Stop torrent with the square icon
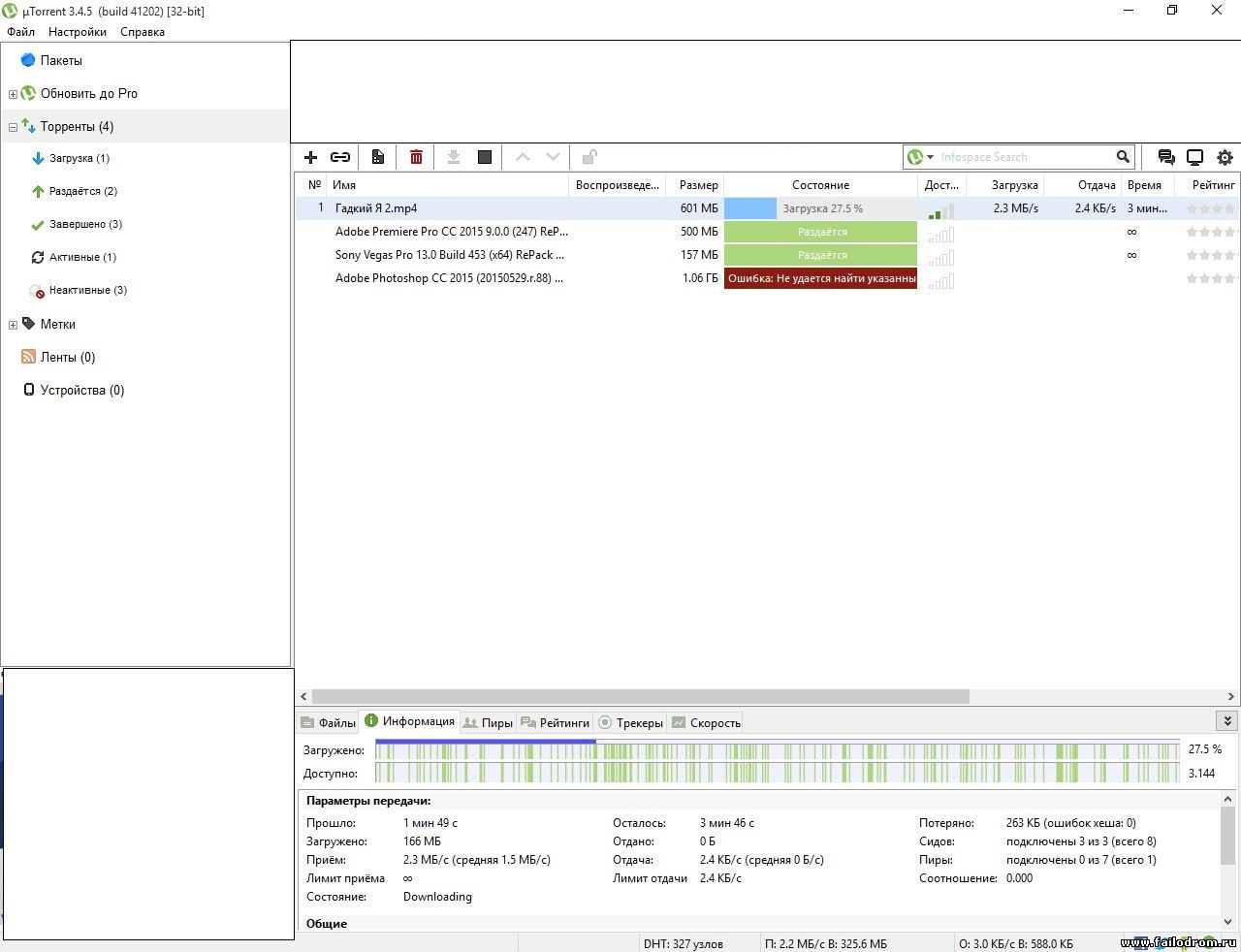The width and height of the screenshot is (1241, 952). click(x=485, y=157)
